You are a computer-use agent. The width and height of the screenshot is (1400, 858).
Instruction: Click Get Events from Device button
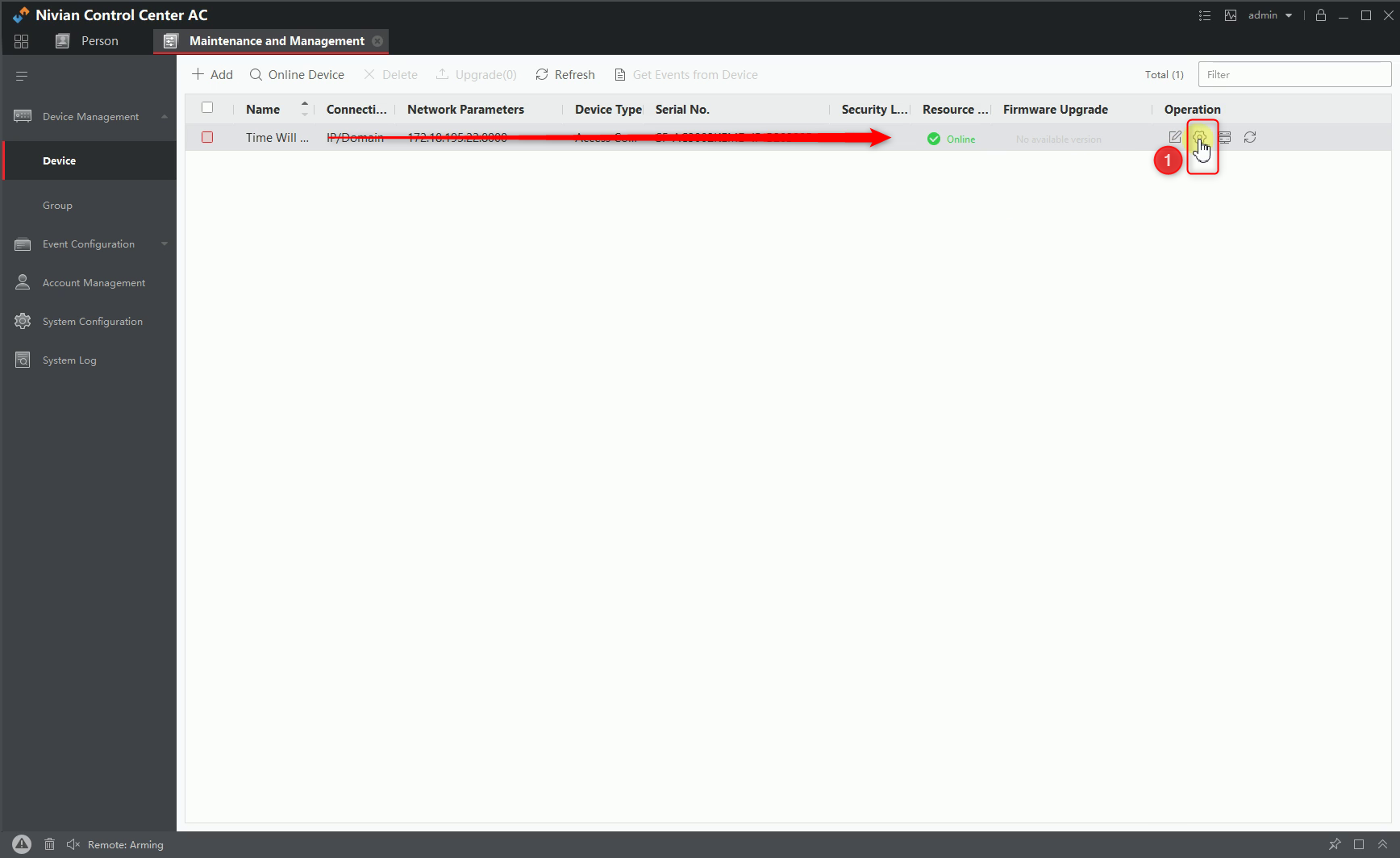point(686,75)
